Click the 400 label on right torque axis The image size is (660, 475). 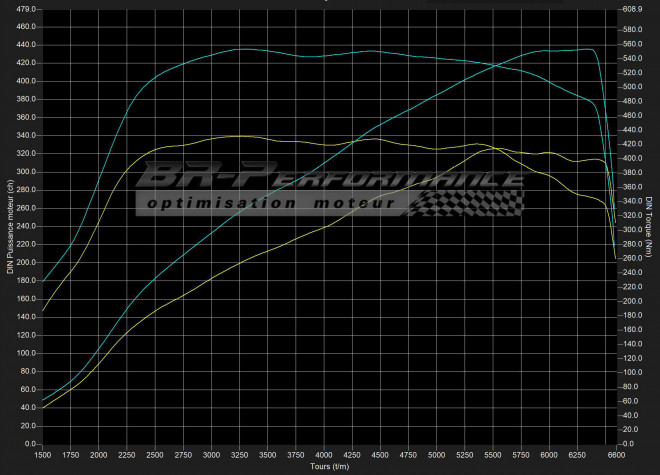pos(629,158)
